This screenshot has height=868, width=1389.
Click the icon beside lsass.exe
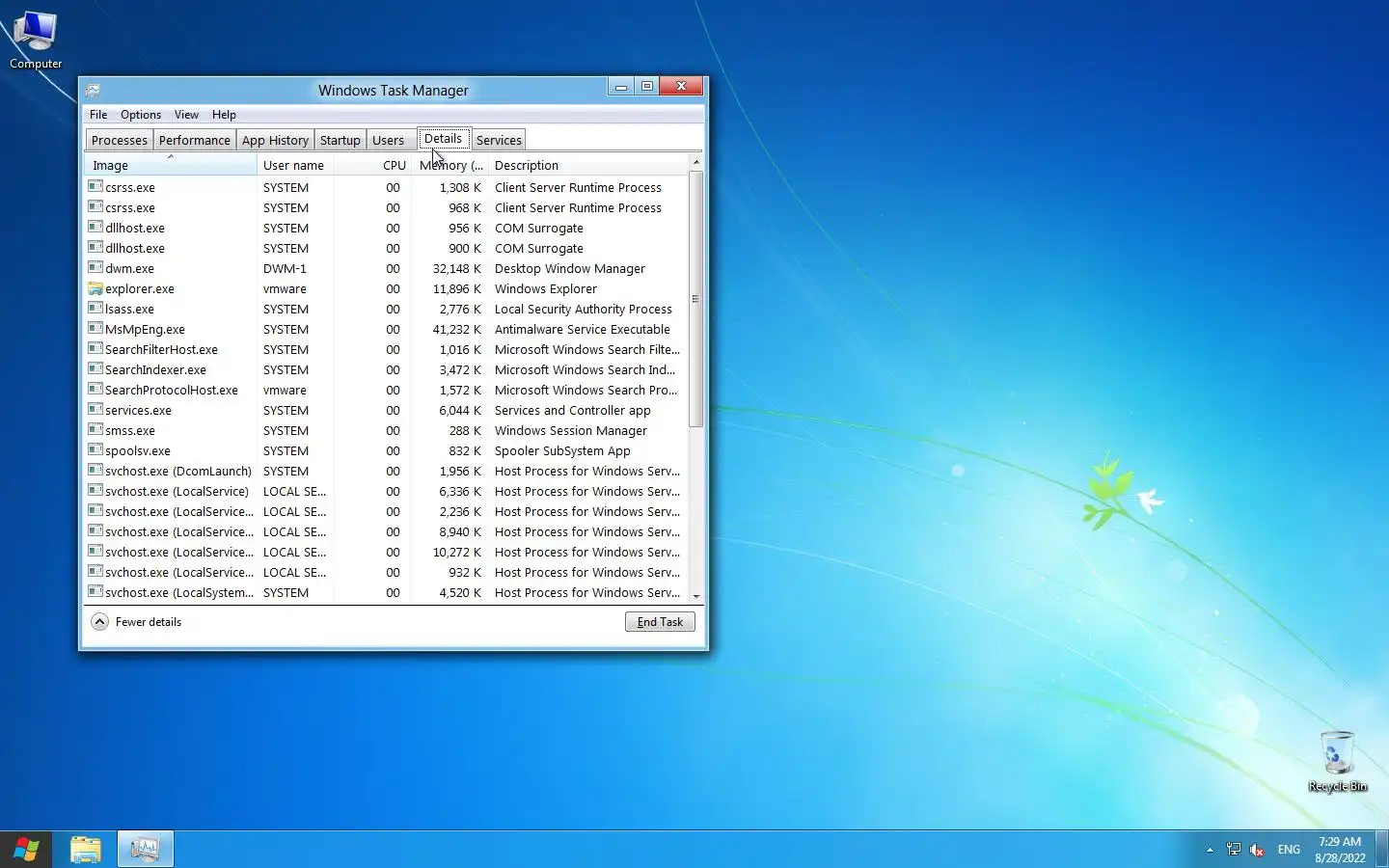click(95, 309)
